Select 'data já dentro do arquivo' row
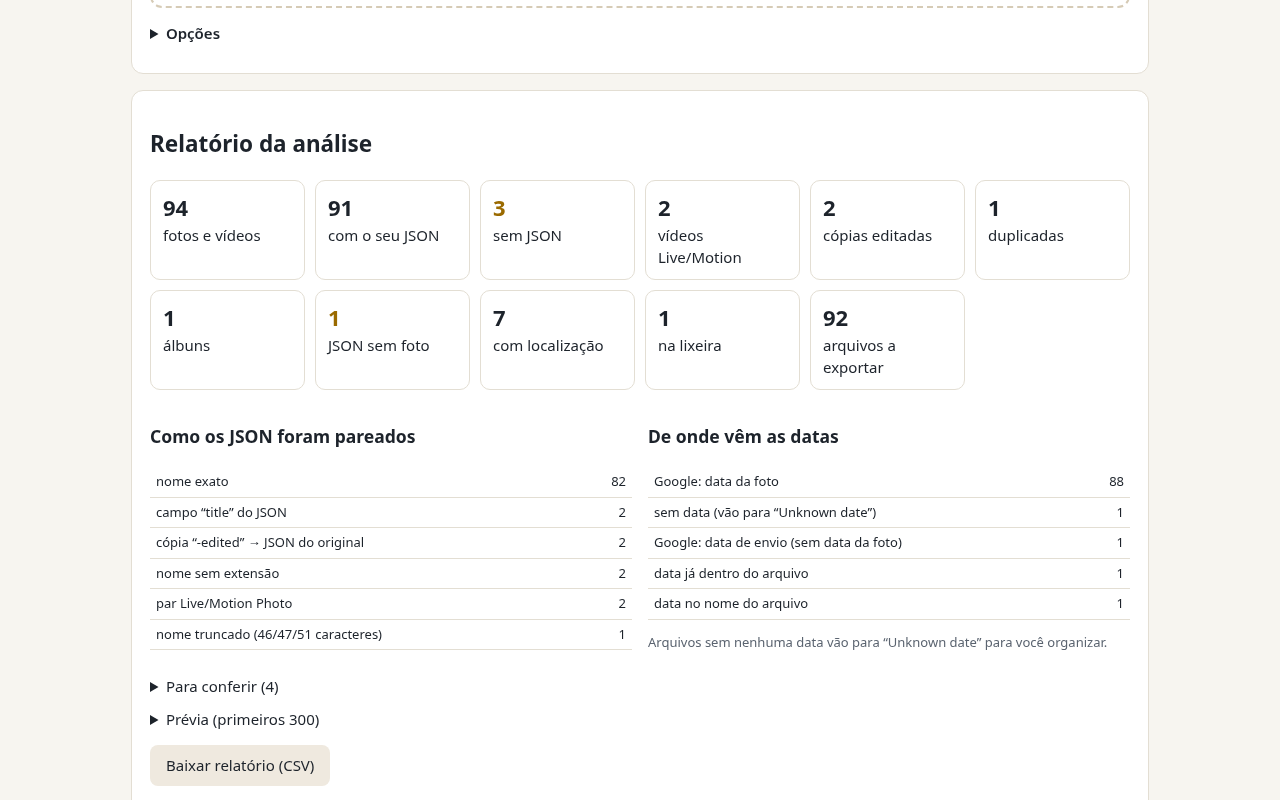The height and width of the screenshot is (800, 1280). 889,574
